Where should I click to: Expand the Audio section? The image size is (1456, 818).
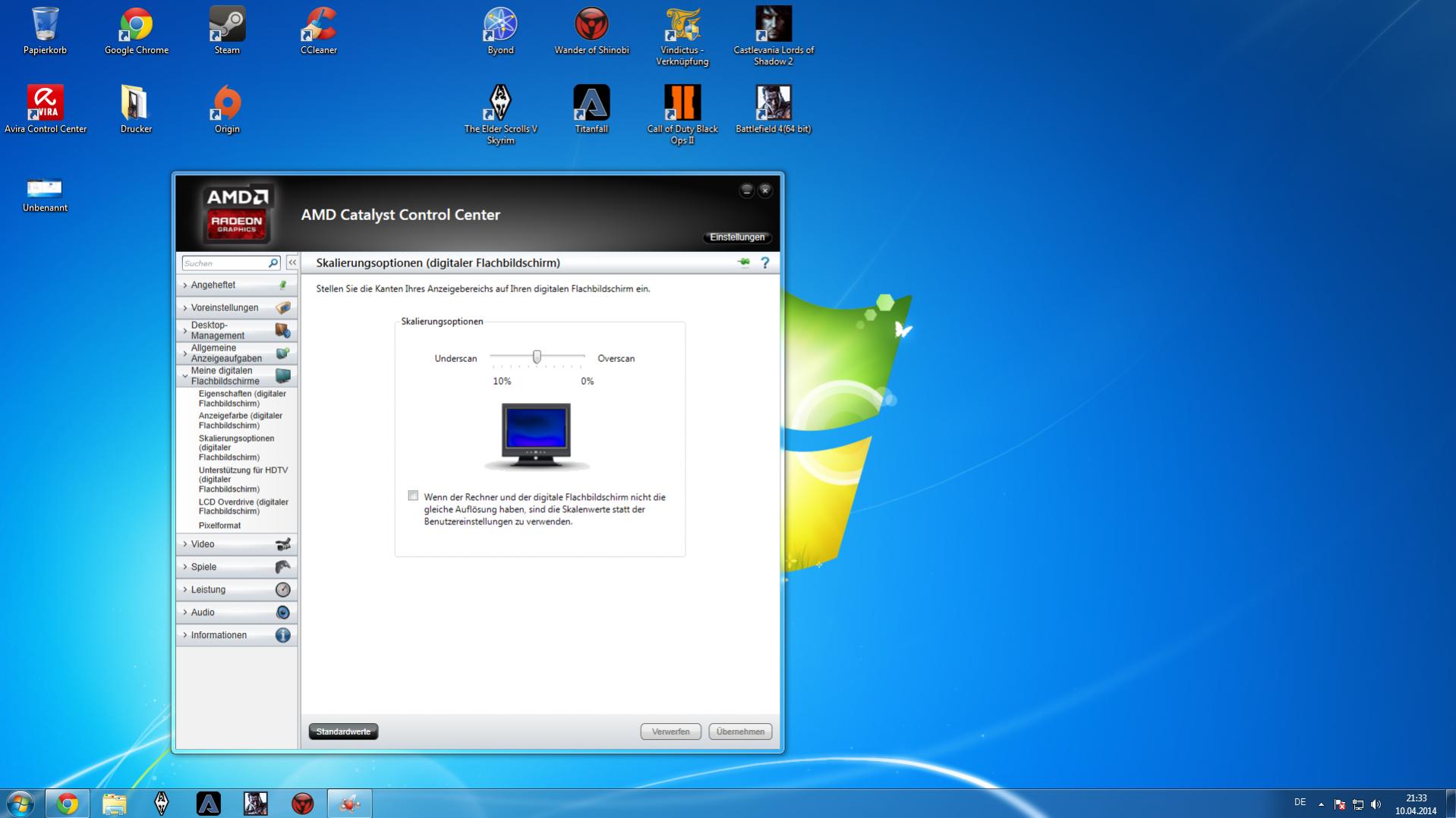pos(237,612)
